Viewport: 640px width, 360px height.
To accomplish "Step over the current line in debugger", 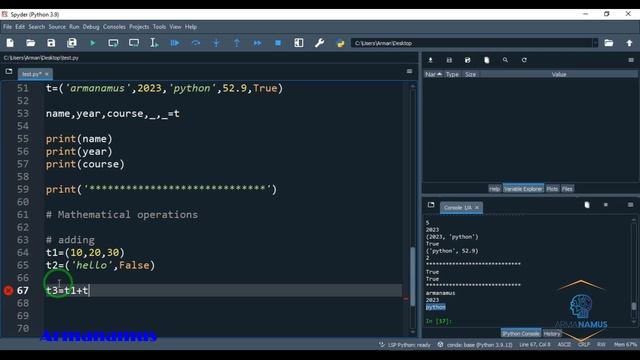I will 196,43.
